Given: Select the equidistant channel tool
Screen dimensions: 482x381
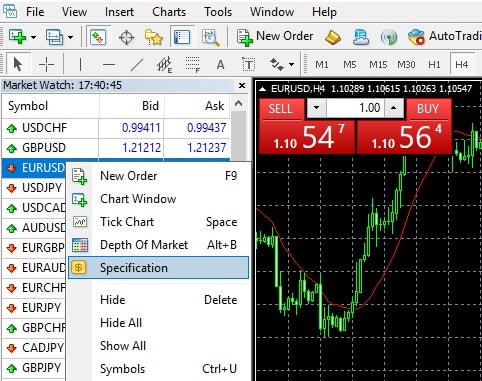Looking at the screenshot, I should (165, 64).
